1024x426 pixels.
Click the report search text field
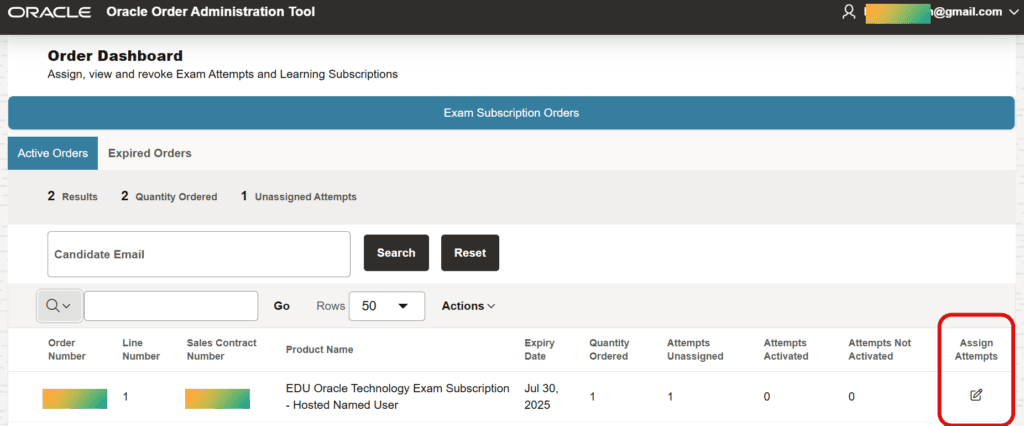point(171,306)
